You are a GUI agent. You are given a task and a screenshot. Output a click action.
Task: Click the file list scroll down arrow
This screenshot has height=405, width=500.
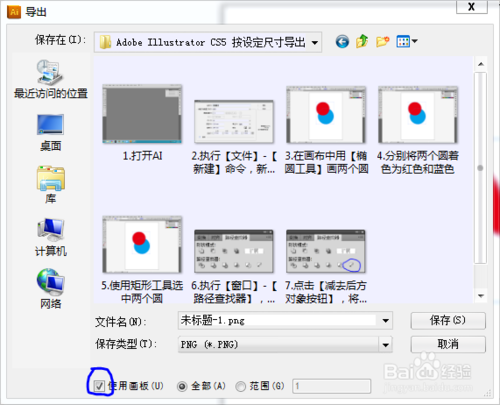pyautogui.click(x=480, y=295)
